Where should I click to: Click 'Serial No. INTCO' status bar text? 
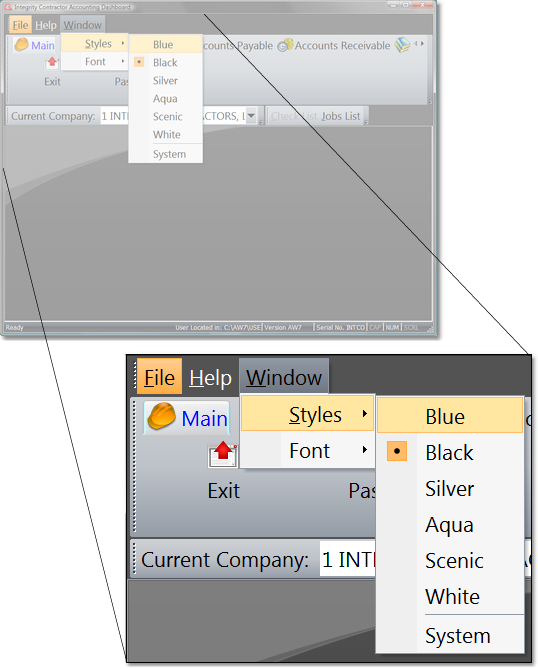[x=340, y=328]
